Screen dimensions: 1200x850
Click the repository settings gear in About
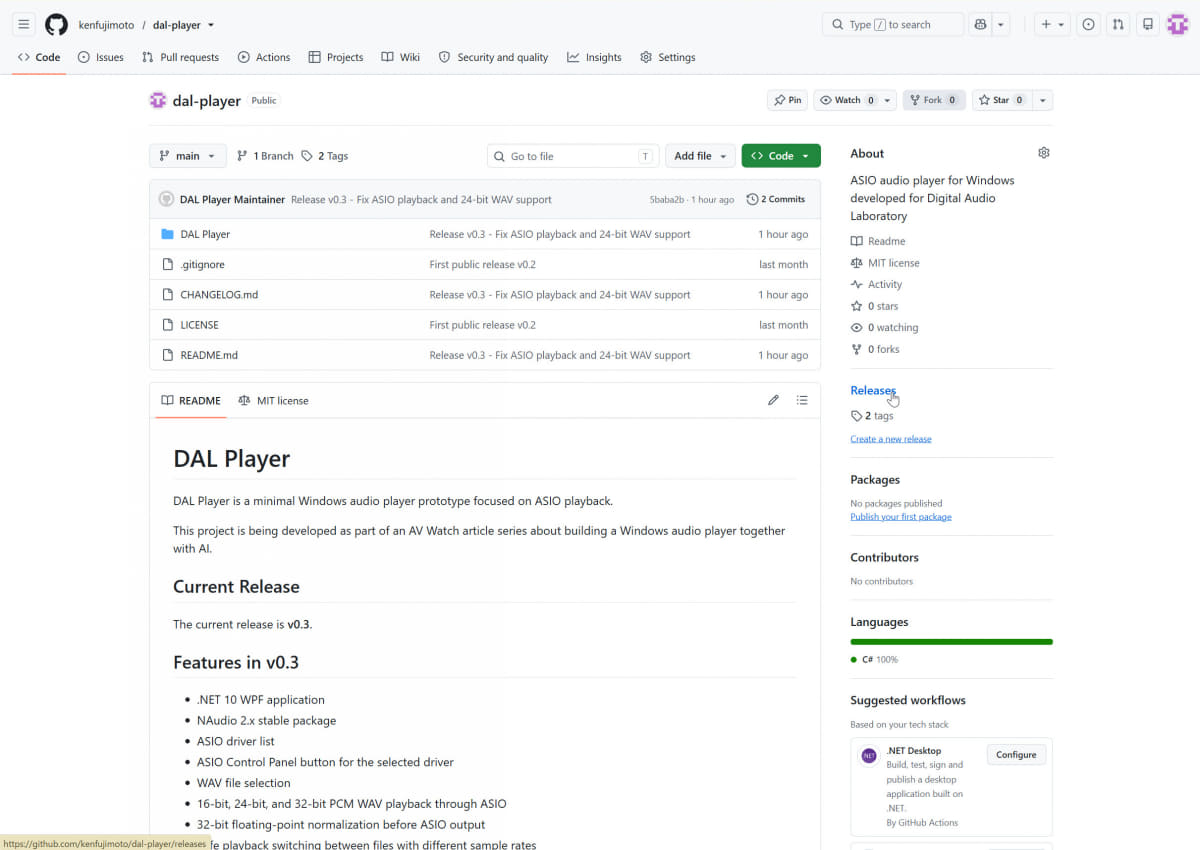[1044, 153]
